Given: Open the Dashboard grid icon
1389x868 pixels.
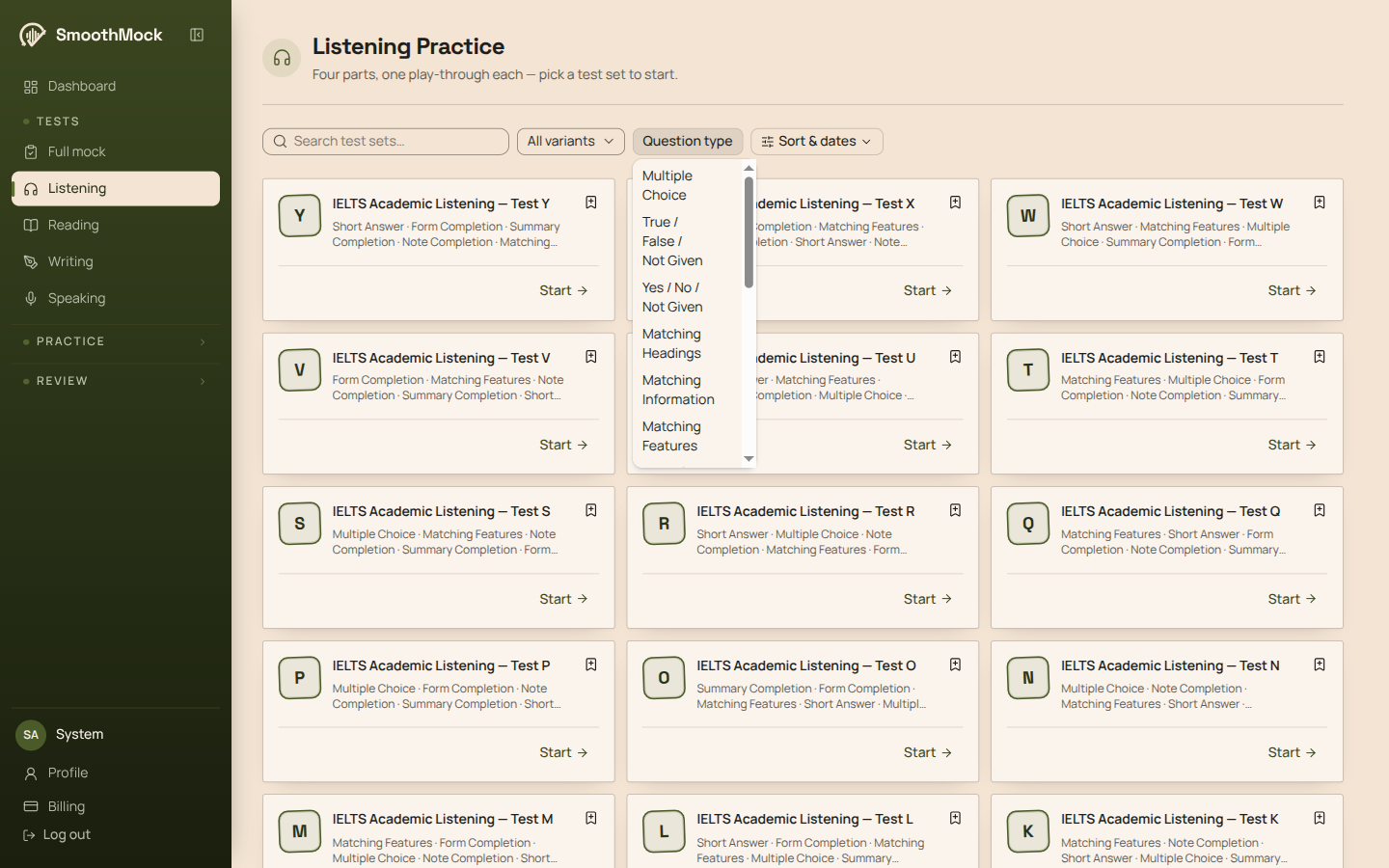Looking at the screenshot, I should coord(31,87).
